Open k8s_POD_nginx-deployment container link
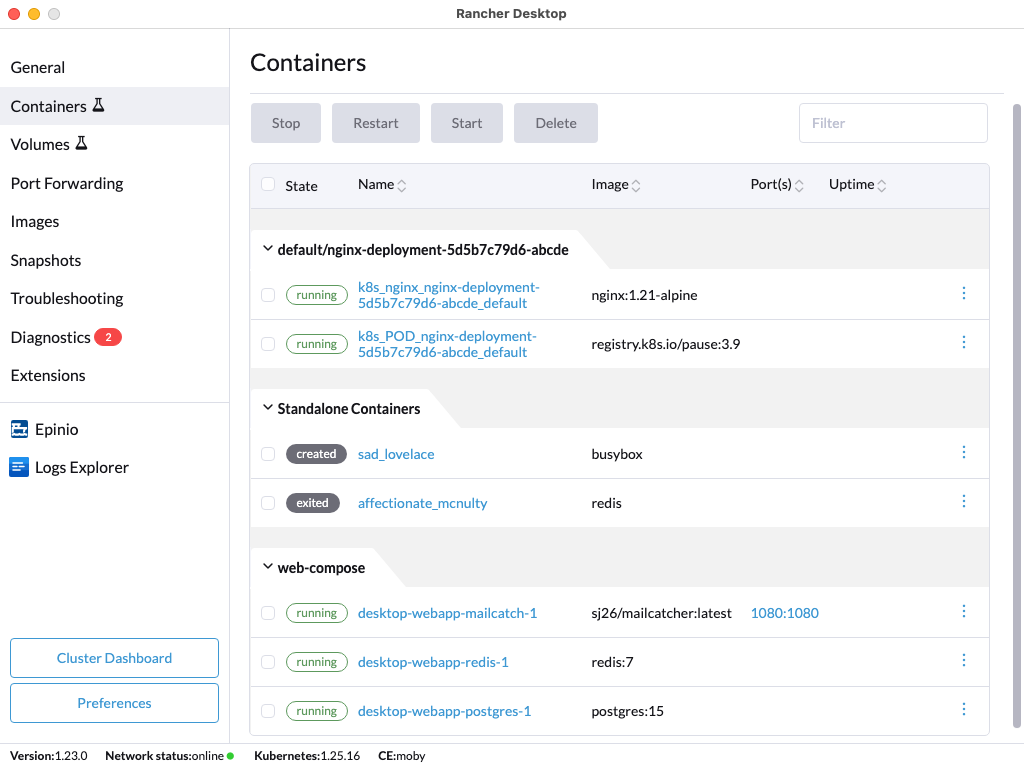The width and height of the screenshot is (1024, 768). pos(447,344)
